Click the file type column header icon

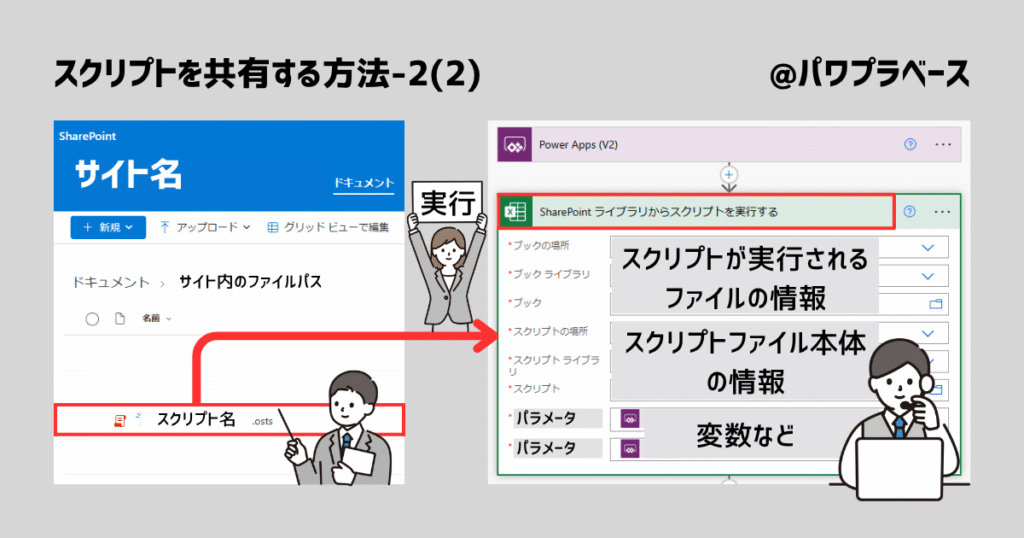[x=120, y=319]
